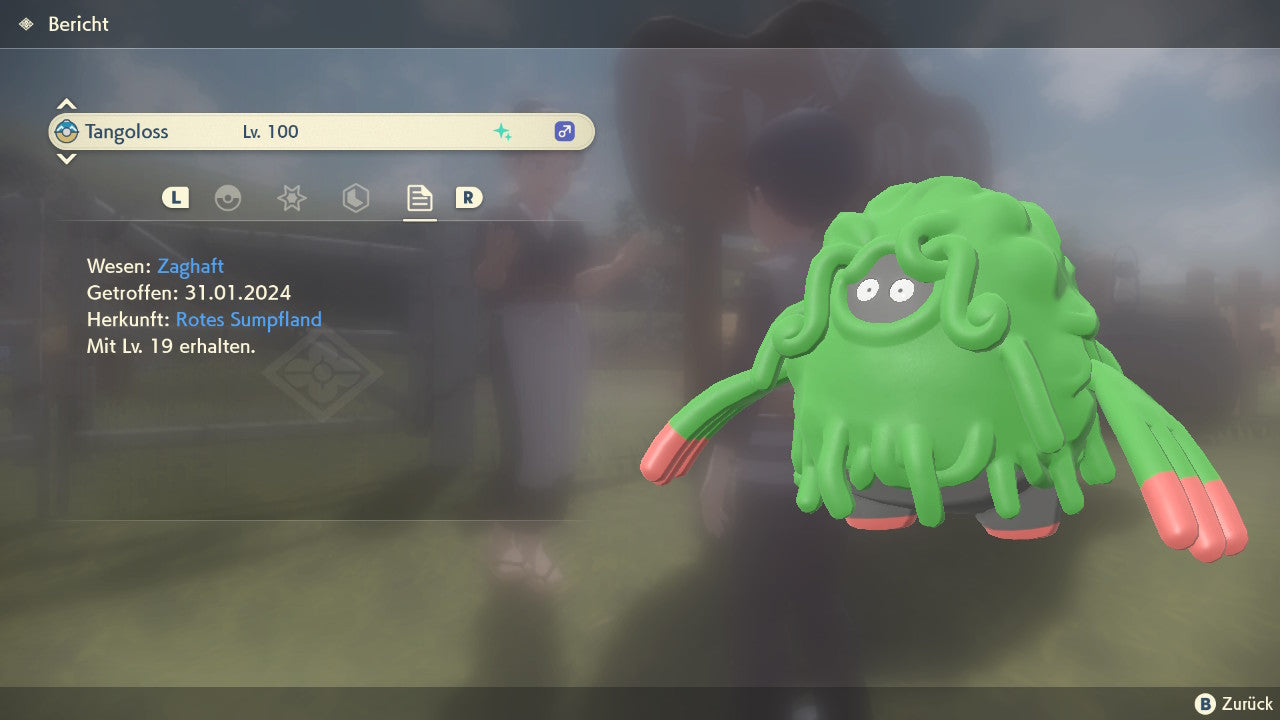Viewport: 1280px width, 720px height.
Task: Select the document report tab
Action: coord(419,198)
